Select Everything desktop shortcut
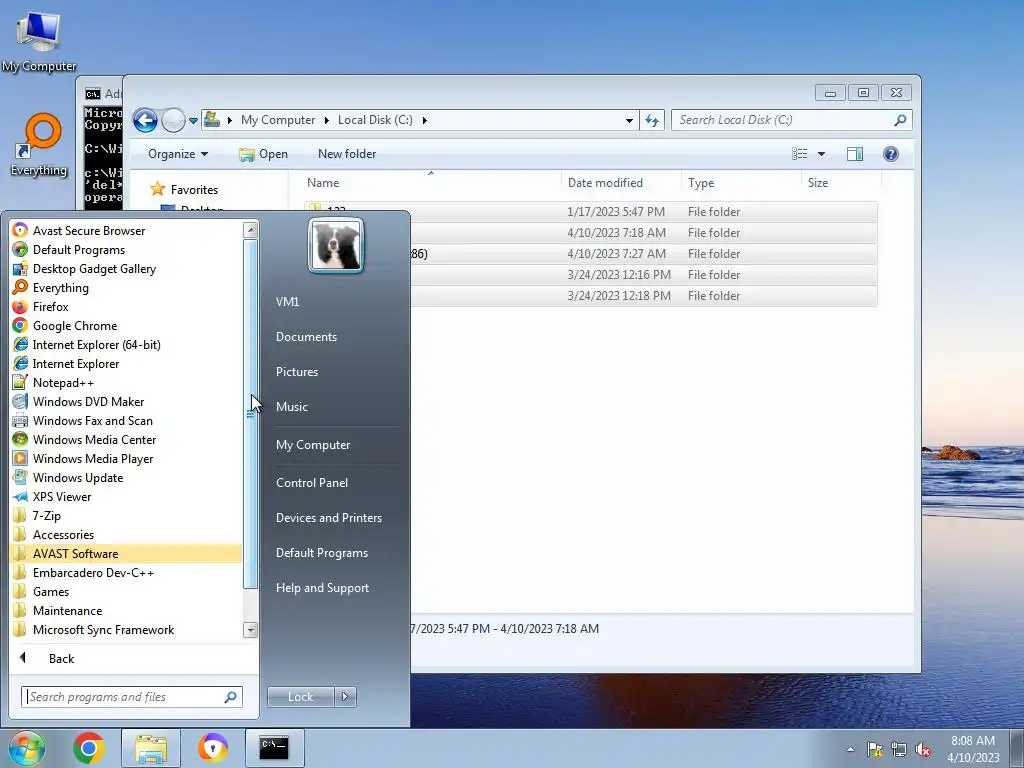1024x768 pixels. click(39, 145)
